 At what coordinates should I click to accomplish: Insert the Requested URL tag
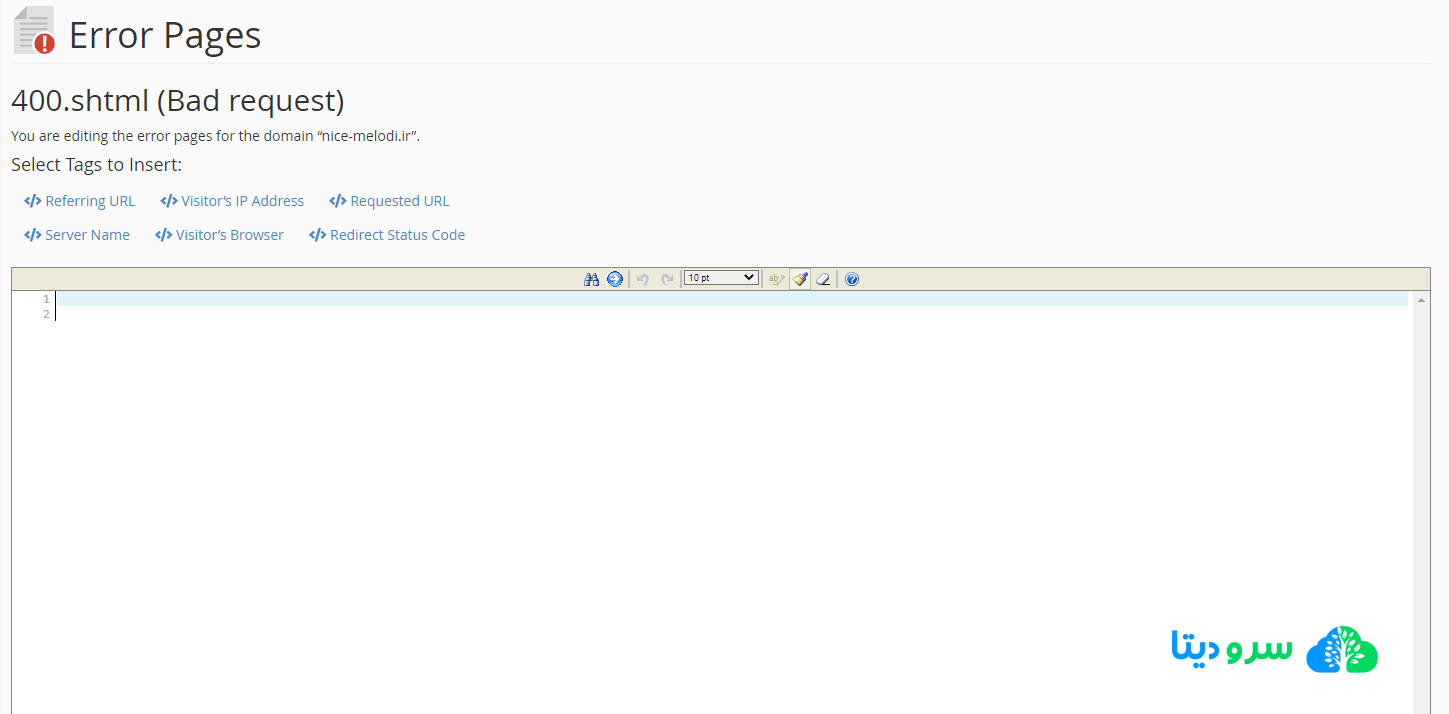point(390,201)
